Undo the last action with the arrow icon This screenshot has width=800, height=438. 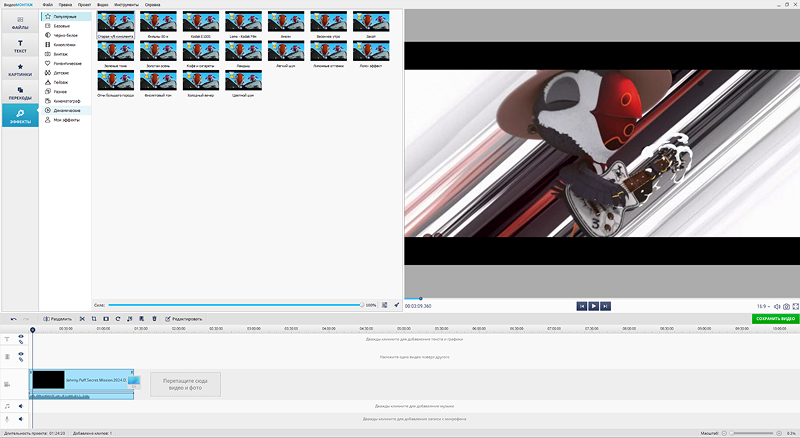click(x=14, y=319)
